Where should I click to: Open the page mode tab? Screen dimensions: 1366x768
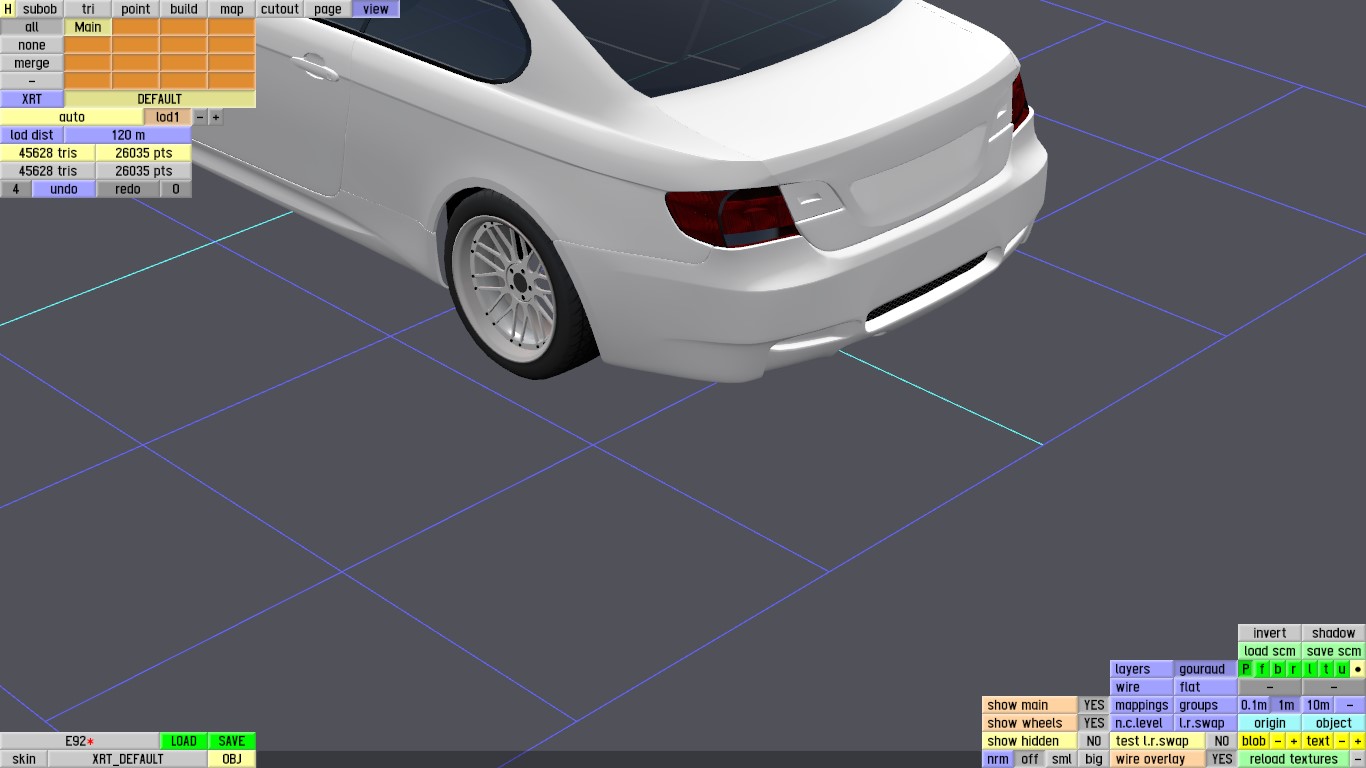click(x=328, y=9)
